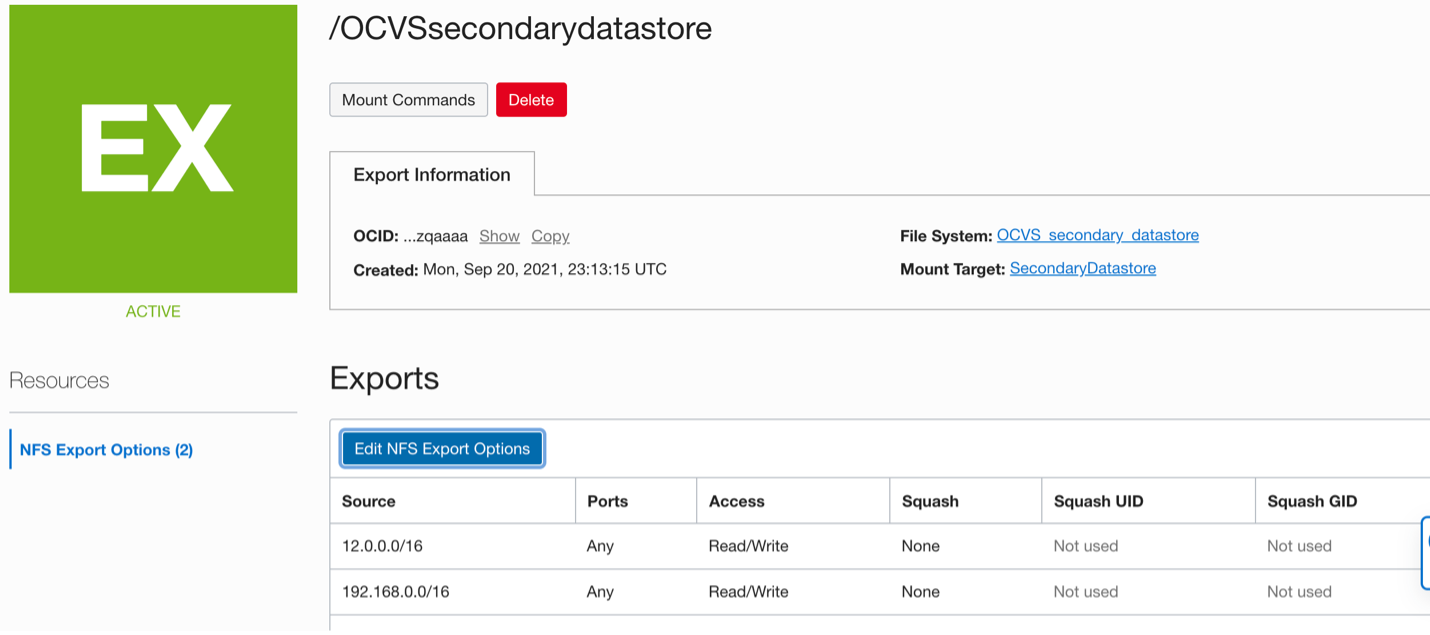Copy the OCID to clipboard

tap(549, 236)
